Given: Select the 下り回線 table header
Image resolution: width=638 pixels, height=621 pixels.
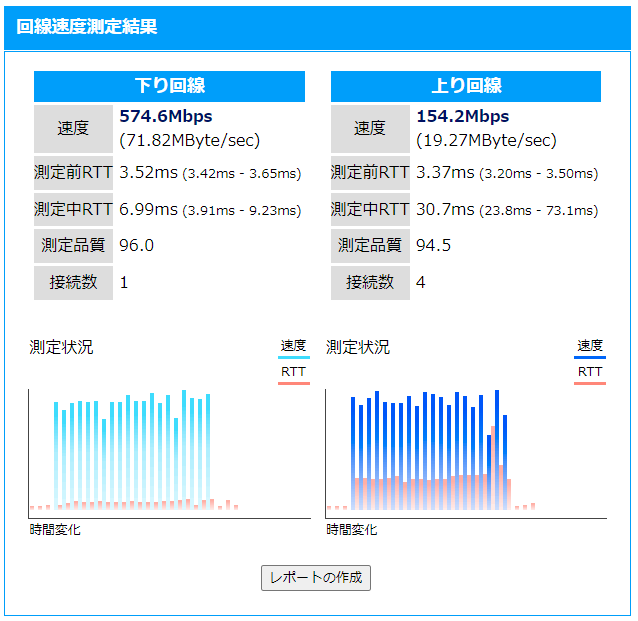Looking at the screenshot, I should [x=169, y=86].
